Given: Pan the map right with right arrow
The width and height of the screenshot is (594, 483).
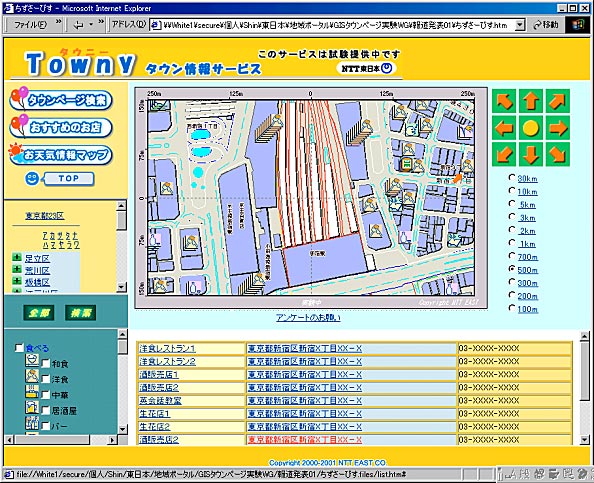Looking at the screenshot, I should [558, 128].
